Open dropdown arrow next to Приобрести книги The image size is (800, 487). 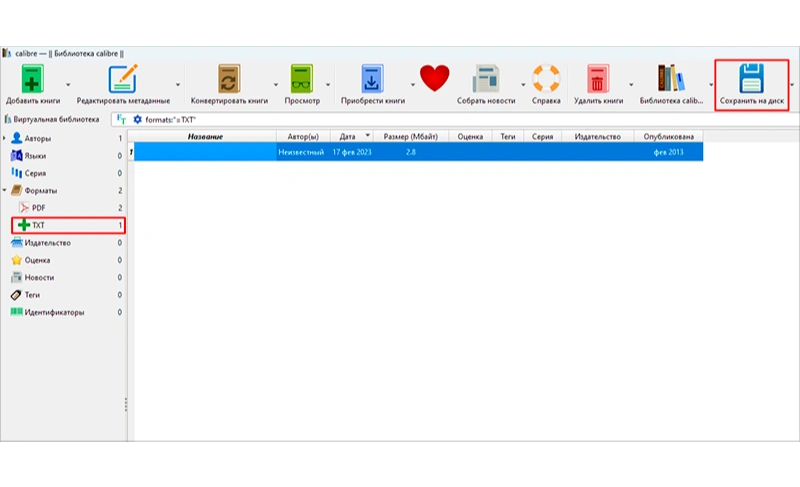(x=412, y=85)
